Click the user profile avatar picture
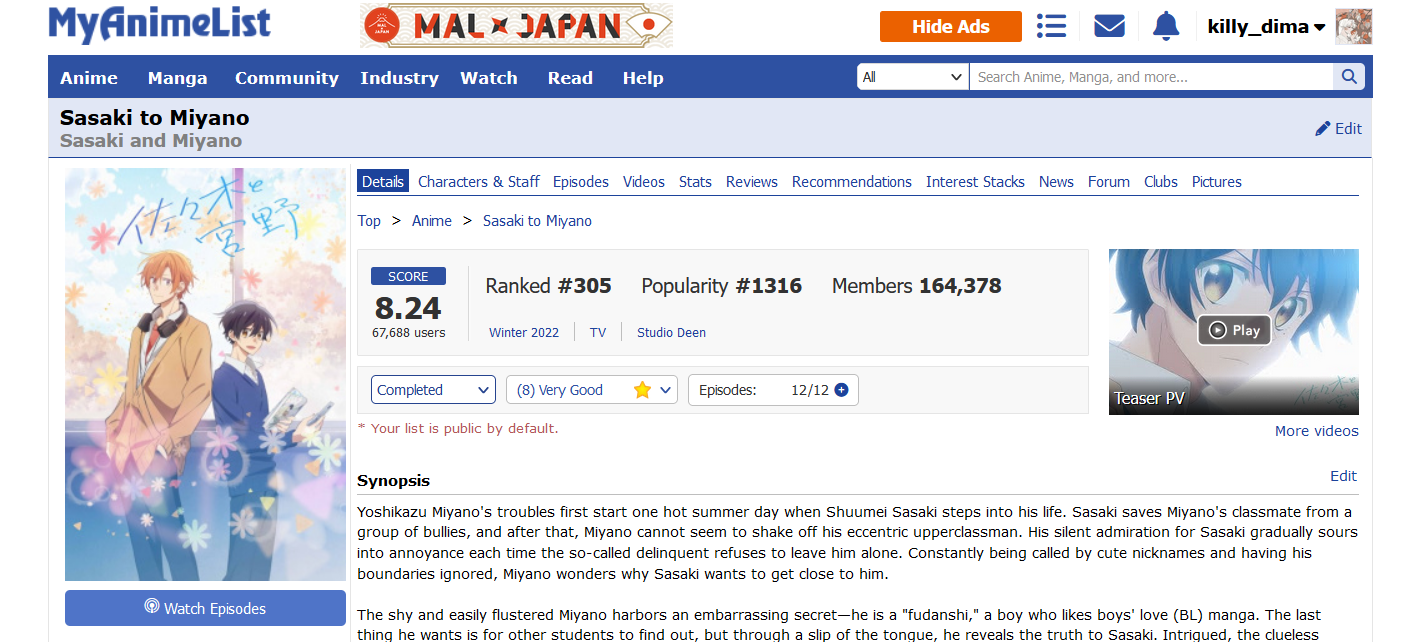Image resolution: width=1406 pixels, height=642 pixels. click(1353, 27)
